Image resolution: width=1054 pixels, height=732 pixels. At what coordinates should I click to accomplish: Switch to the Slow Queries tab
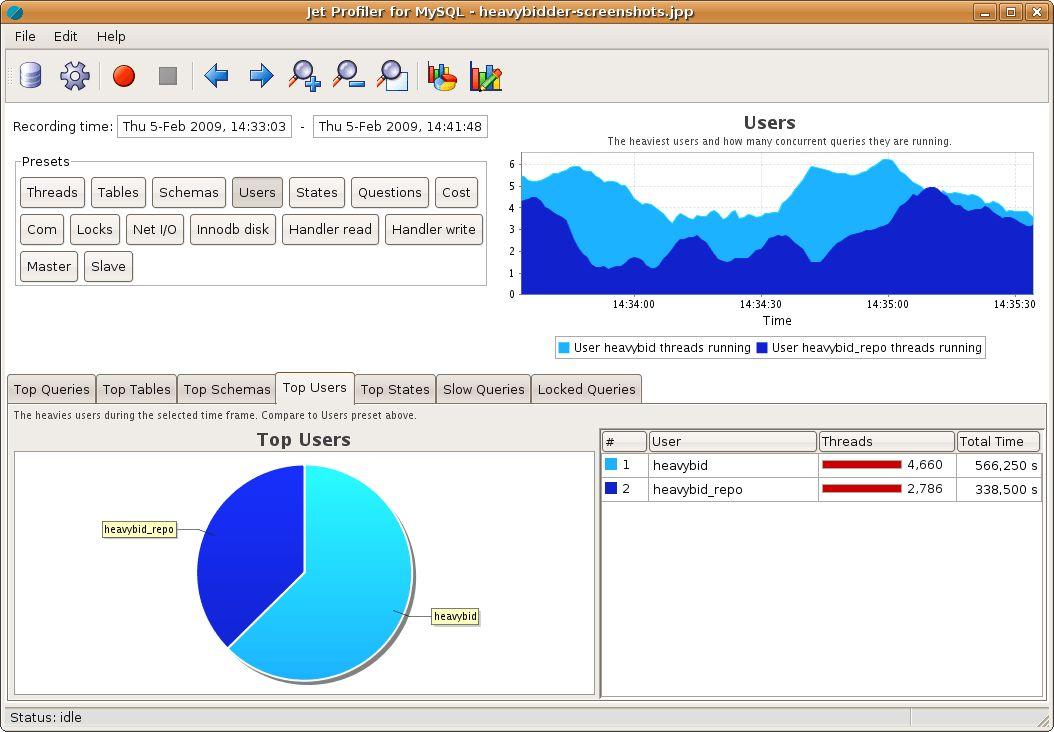pyautogui.click(x=484, y=389)
